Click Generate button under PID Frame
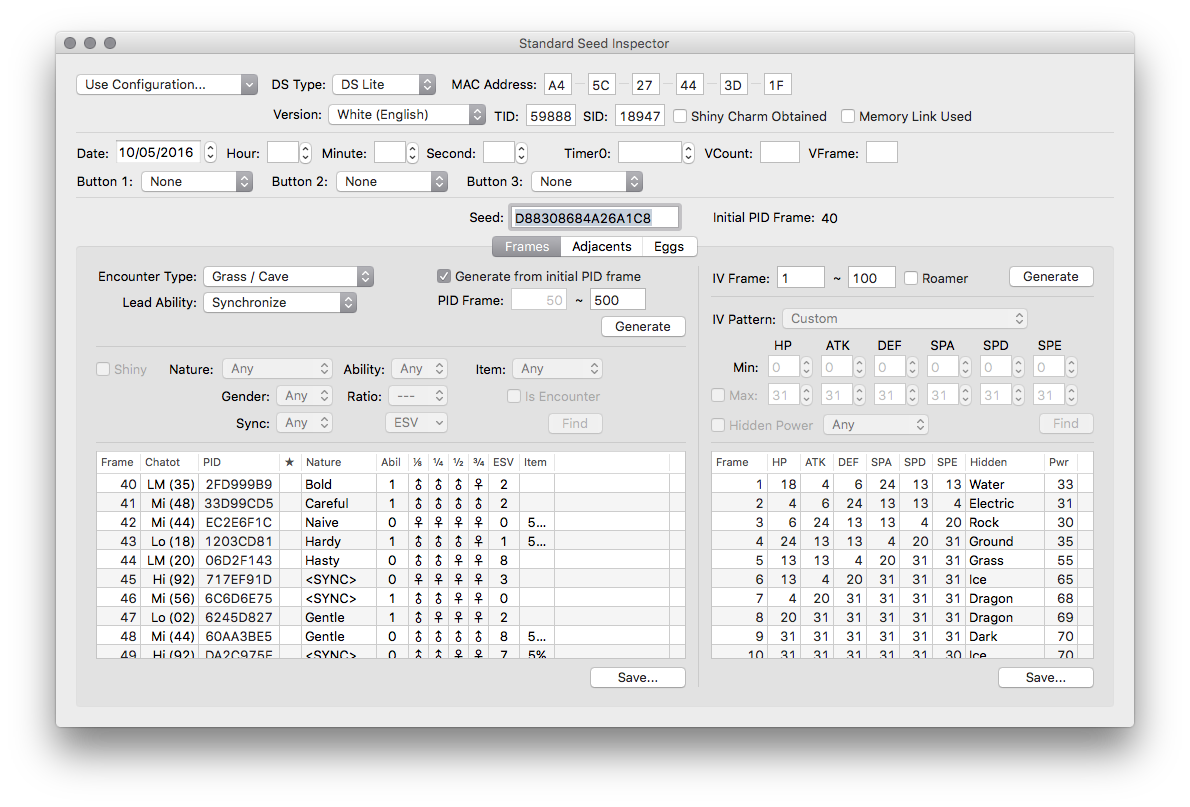1190x807 pixels. click(x=642, y=326)
